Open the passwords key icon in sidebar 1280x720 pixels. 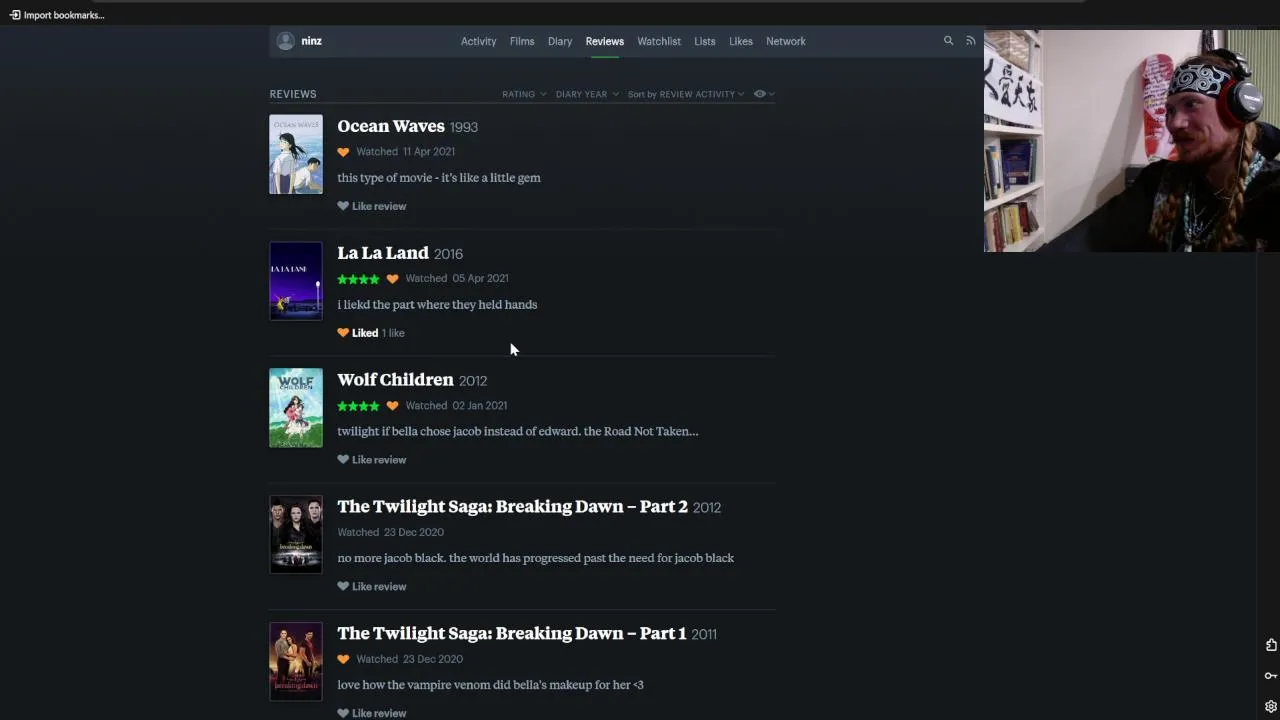point(1271,676)
